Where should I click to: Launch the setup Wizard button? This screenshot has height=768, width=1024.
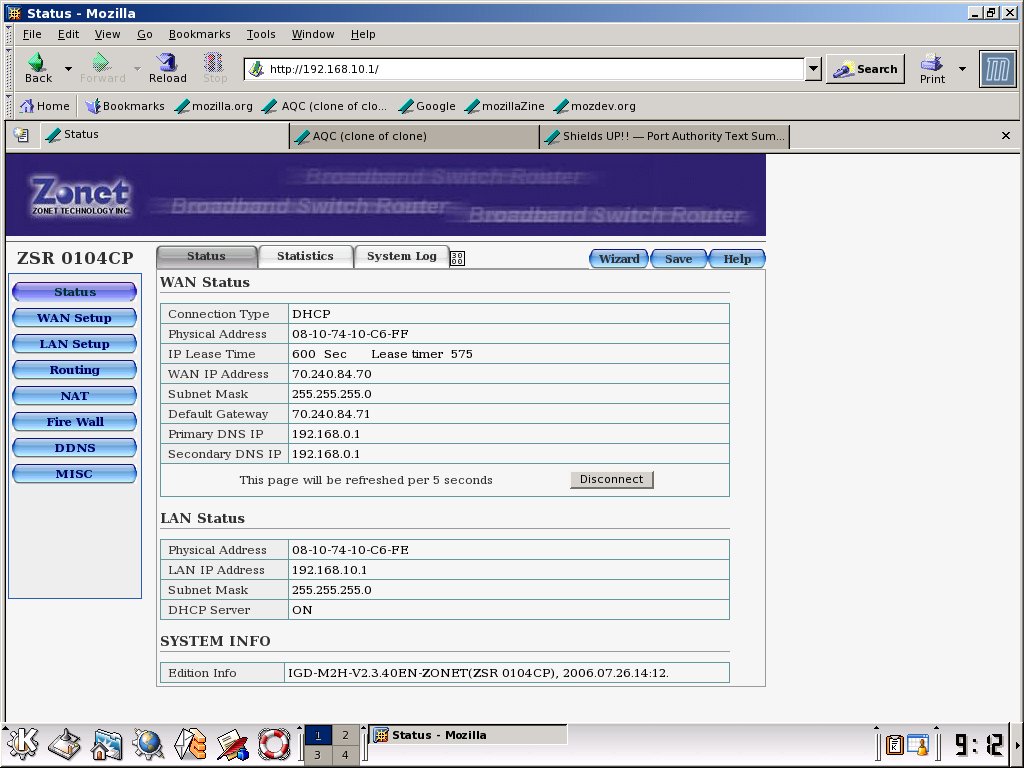coord(618,259)
